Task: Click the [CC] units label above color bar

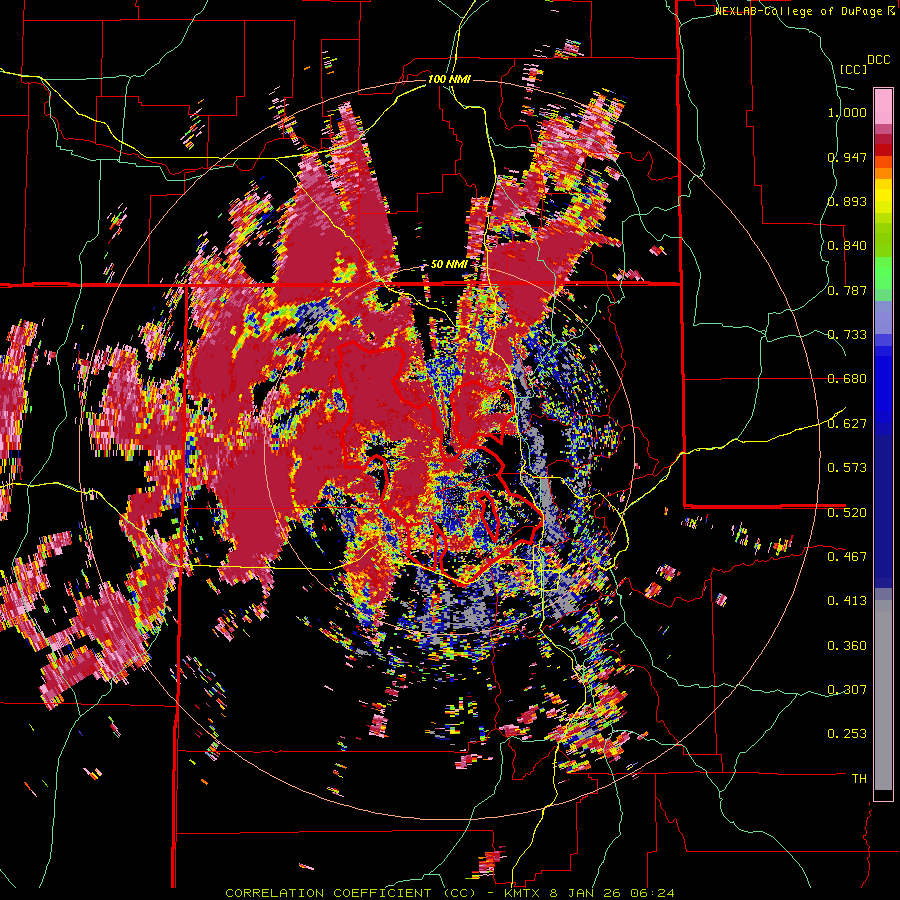Action: pos(853,69)
